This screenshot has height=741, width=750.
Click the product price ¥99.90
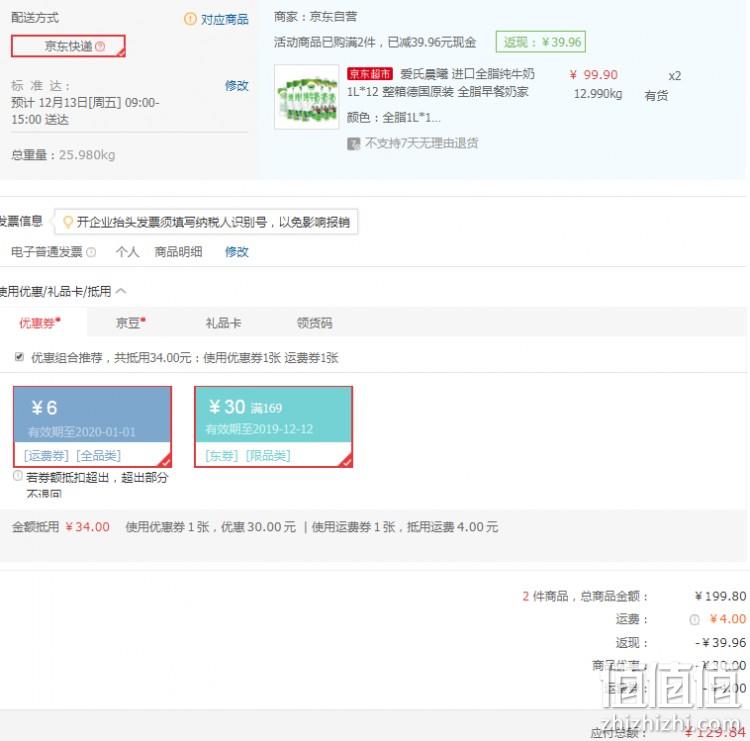594,75
